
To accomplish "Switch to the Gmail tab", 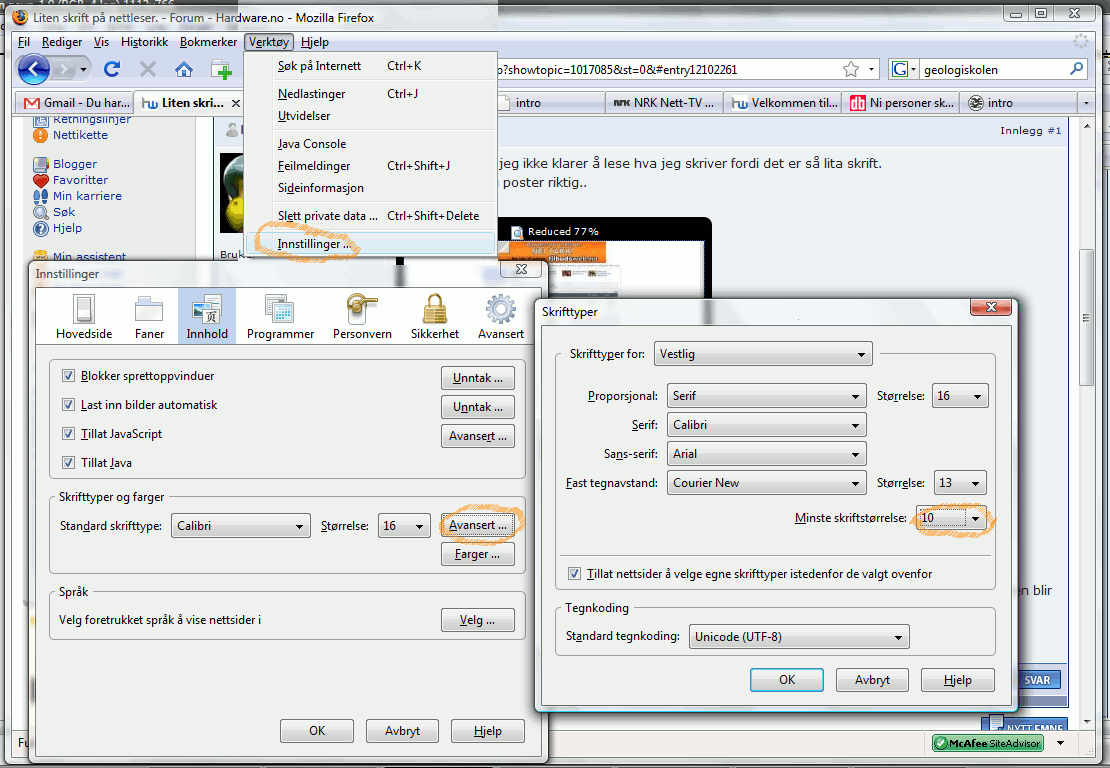I will 76,103.
